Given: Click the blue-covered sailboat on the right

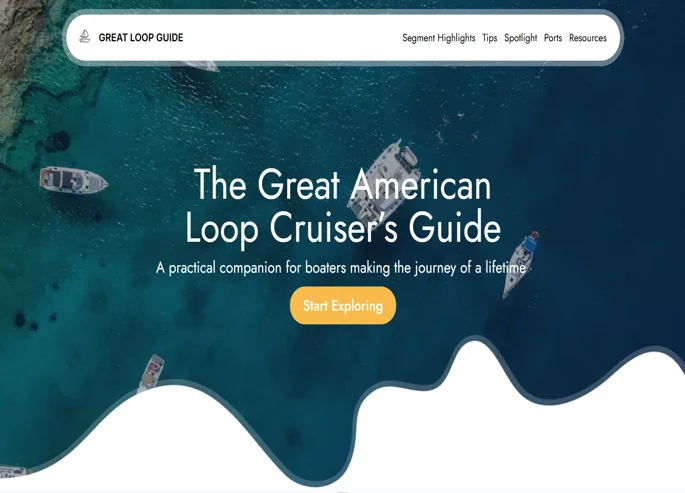Looking at the screenshot, I should pyautogui.click(x=521, y=261).
